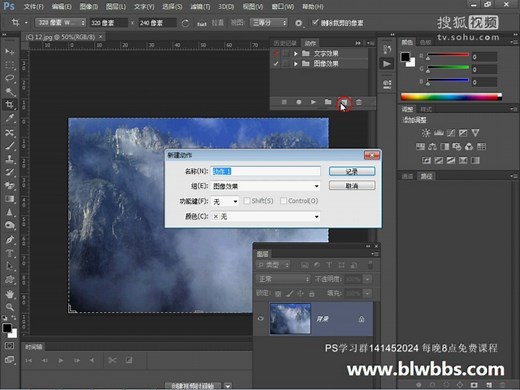Expand the 文字效果 action set
The height and width of the screenshot is (390, 520).
click(296, 53)
